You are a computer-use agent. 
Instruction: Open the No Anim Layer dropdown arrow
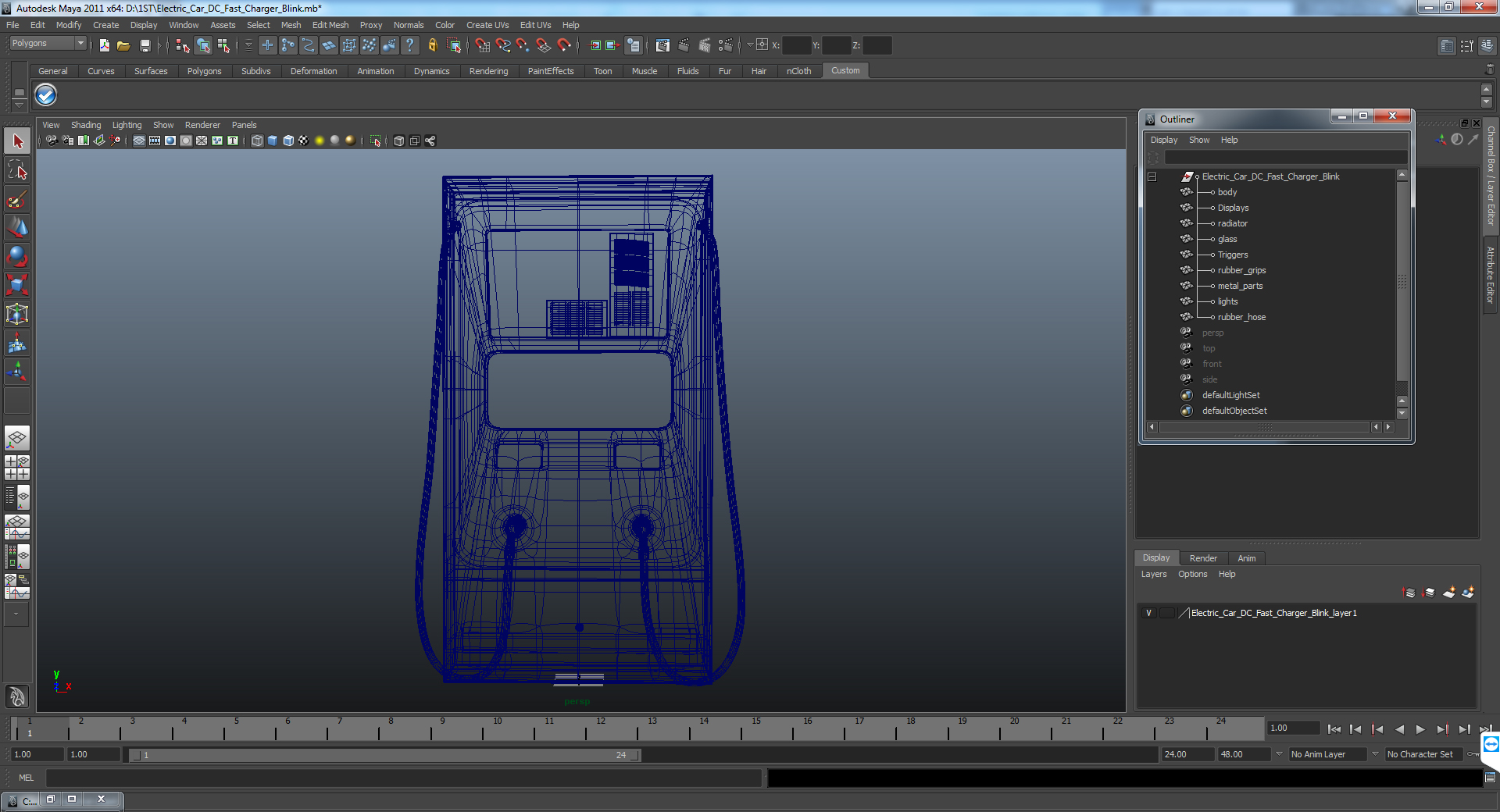pyautogui.click(x=1279, y=754)
